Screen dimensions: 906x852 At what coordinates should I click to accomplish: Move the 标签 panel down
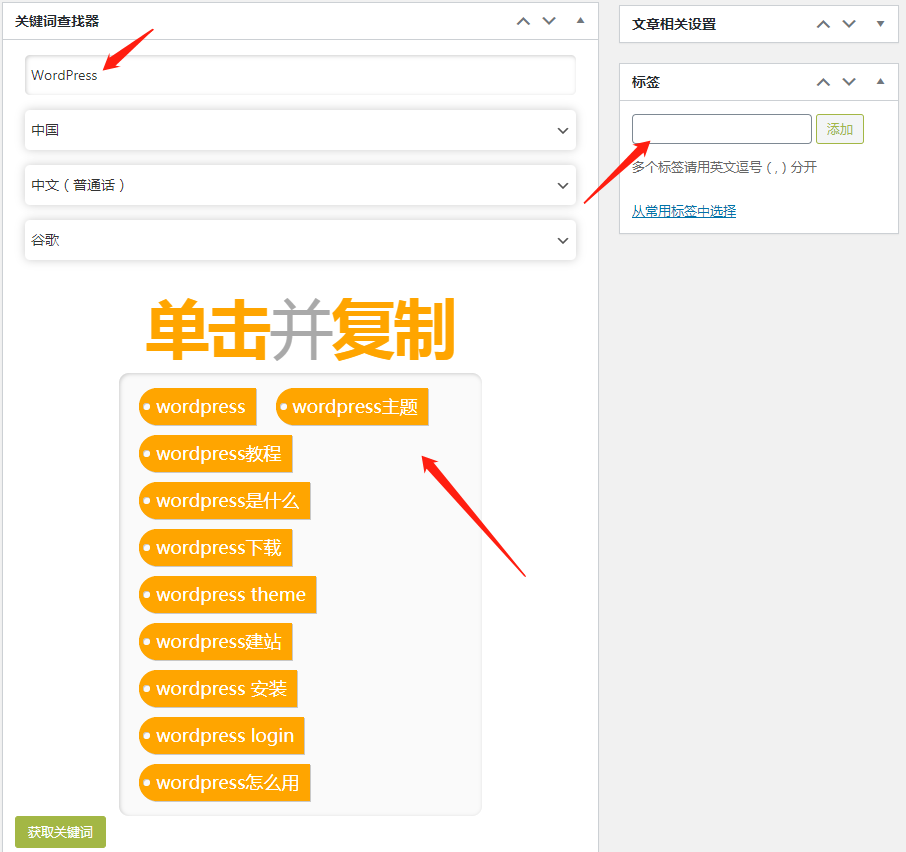tap(849, 81)
